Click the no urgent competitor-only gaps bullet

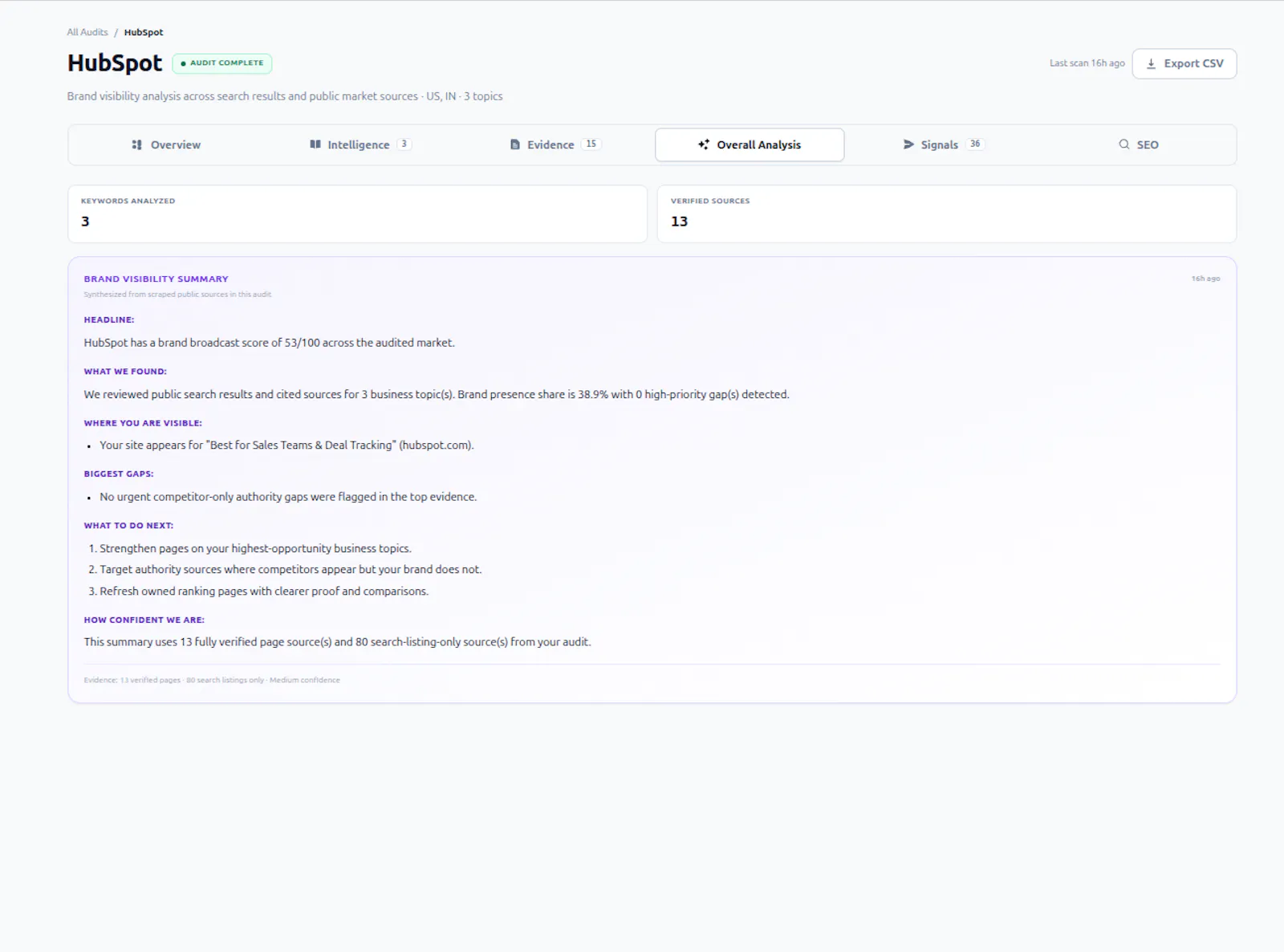click(x=288, y=497)
